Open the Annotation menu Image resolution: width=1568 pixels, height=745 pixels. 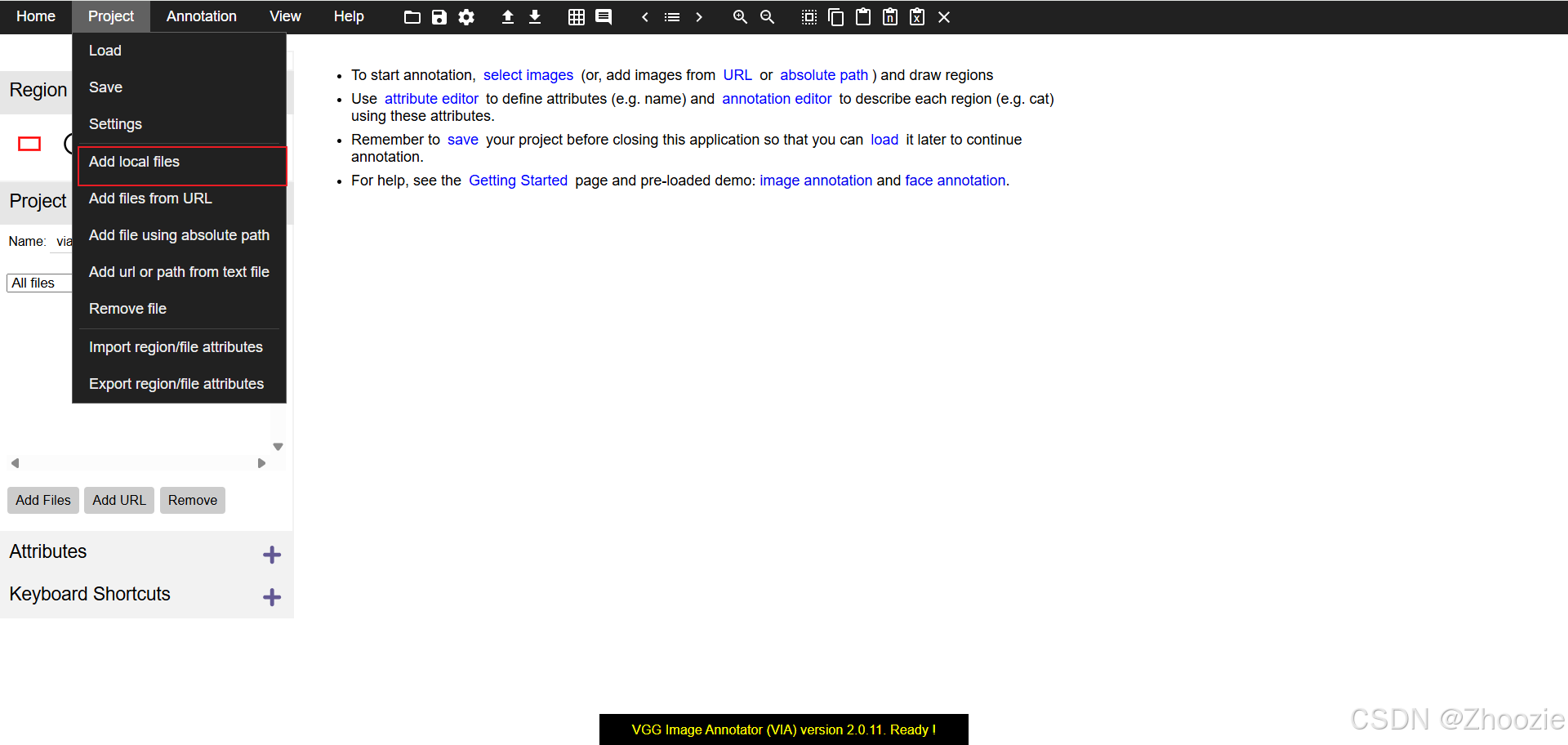202,16
